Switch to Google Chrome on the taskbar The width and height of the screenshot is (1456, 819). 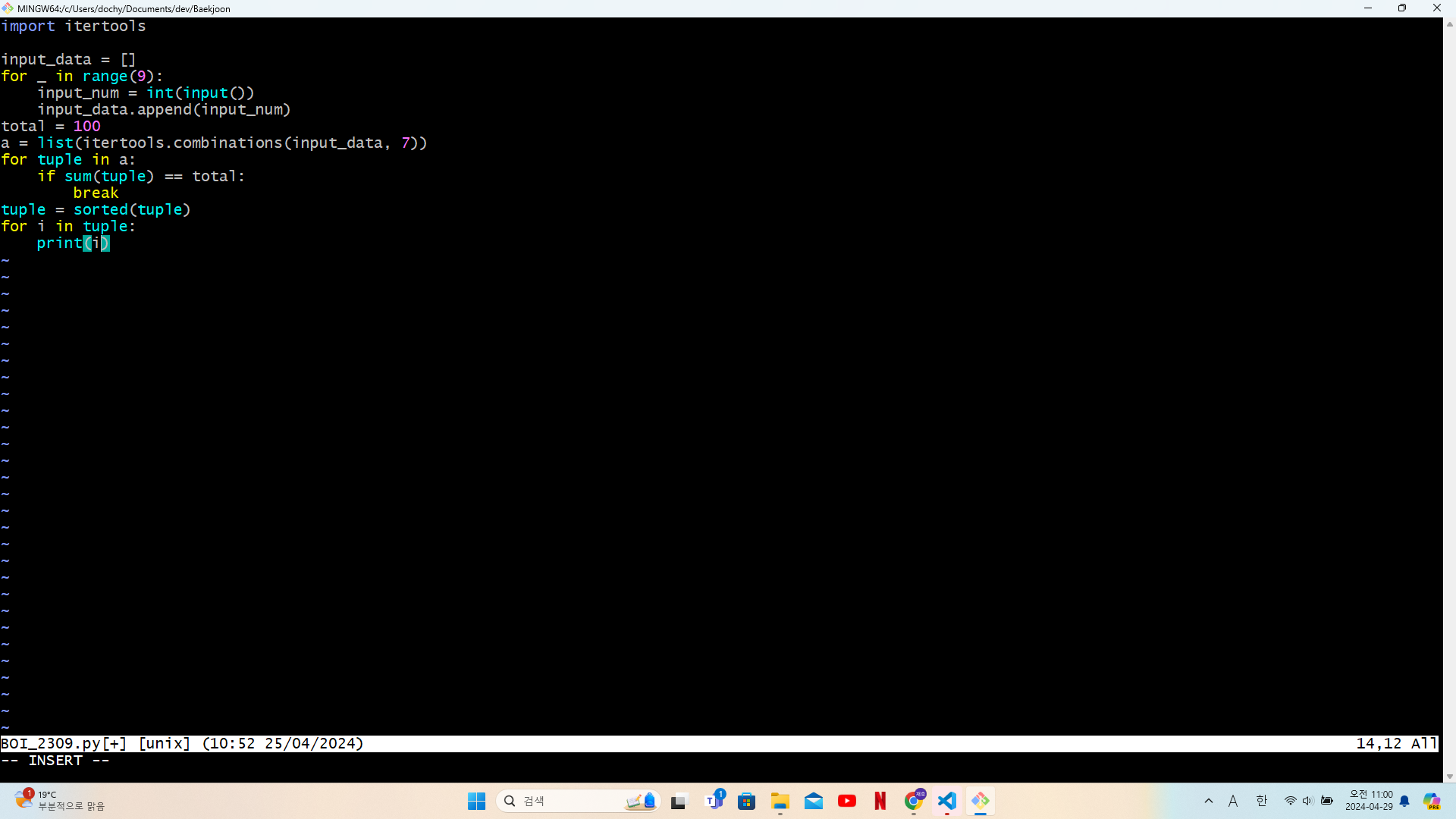point(914,801)
